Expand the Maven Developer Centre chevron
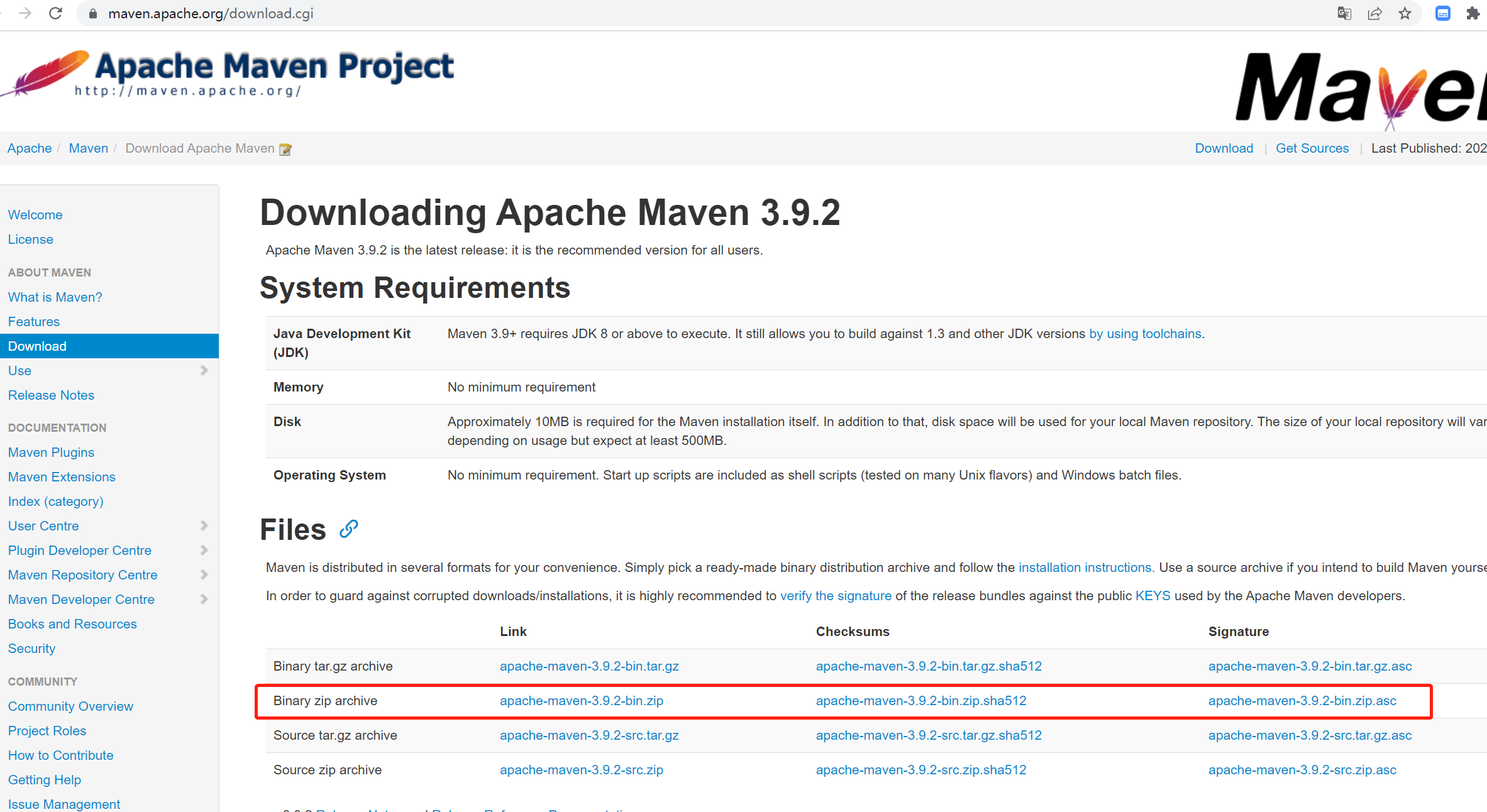Image resolution: width=1487 pixels, height=812 pixels. pyautogui.click(x=204, y=599)
